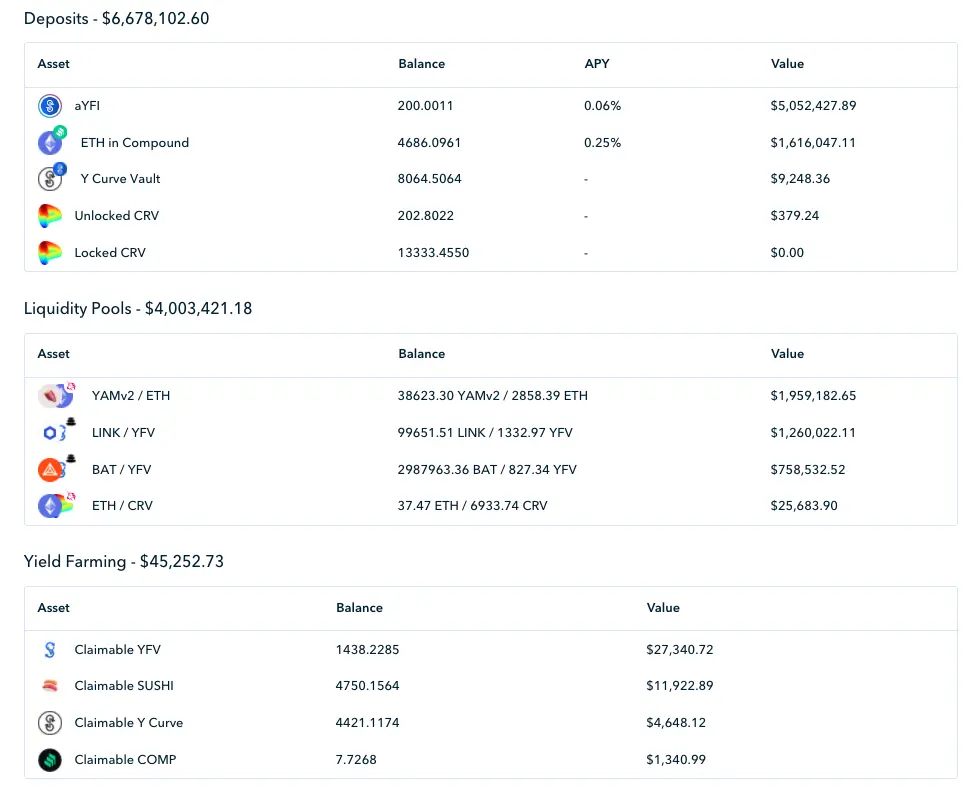Screen dimensions: 980x792
Task: Click the Locked CRV rainbow icon
Action: click(x=50, y=253)
